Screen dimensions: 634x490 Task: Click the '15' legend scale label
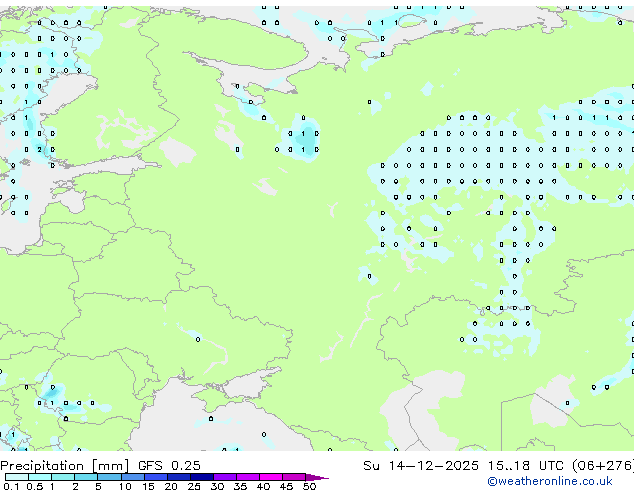148,486
